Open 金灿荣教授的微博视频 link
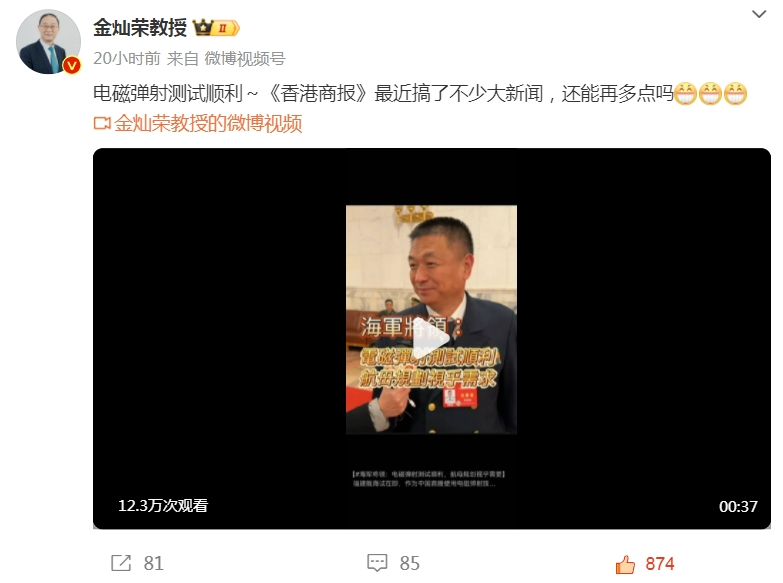Screen dimensions: 783x583 (x=208, y=123)
